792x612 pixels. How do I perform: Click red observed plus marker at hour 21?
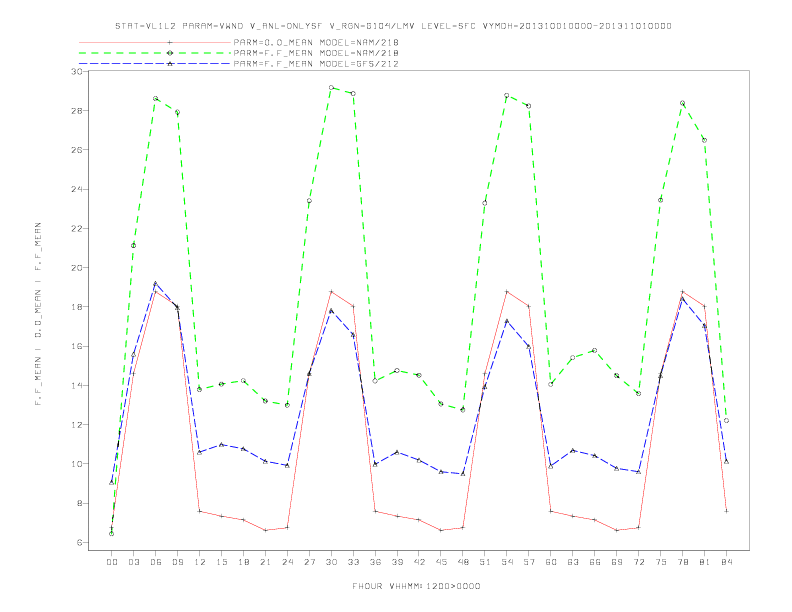[265, 530]
